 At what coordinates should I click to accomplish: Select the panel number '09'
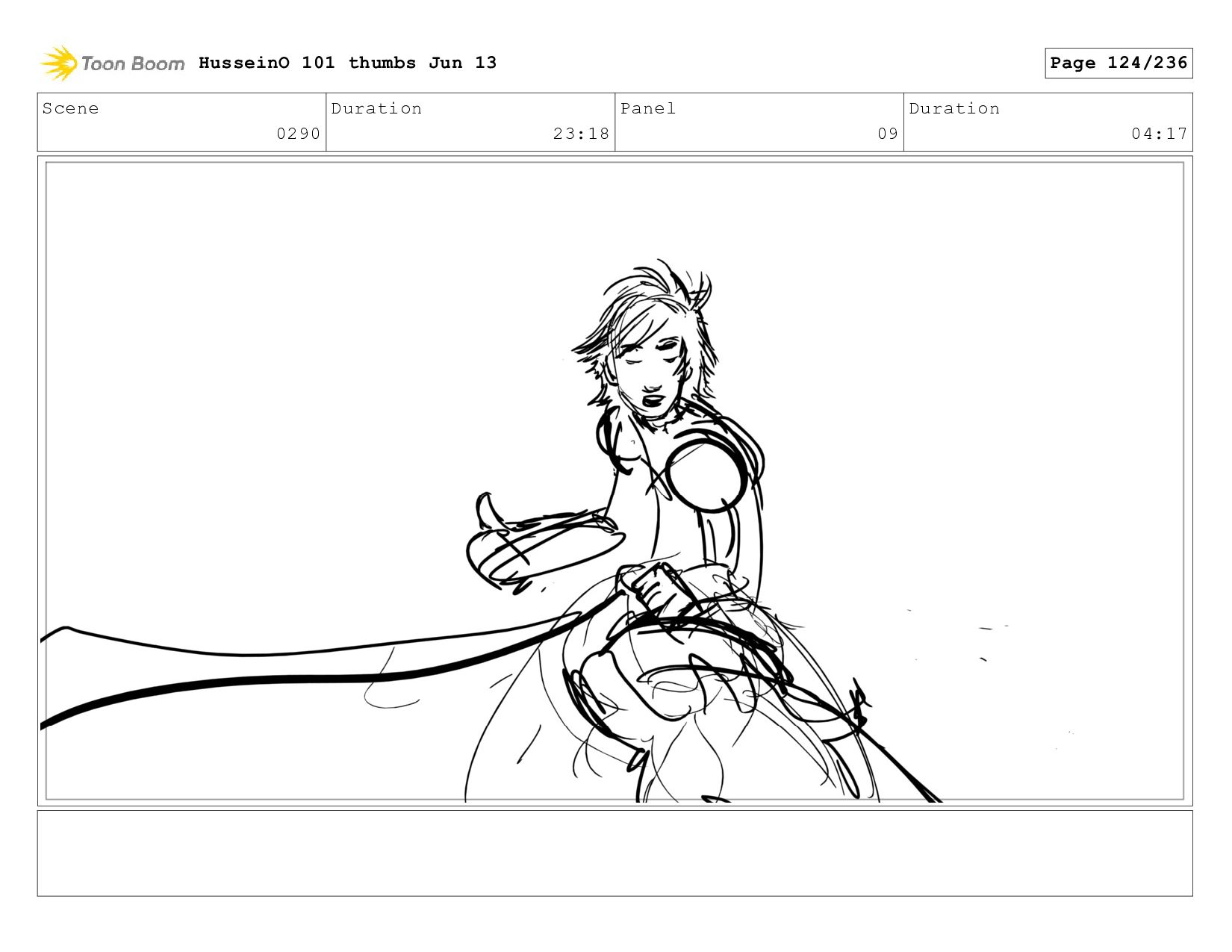click(x=888, y=134)
